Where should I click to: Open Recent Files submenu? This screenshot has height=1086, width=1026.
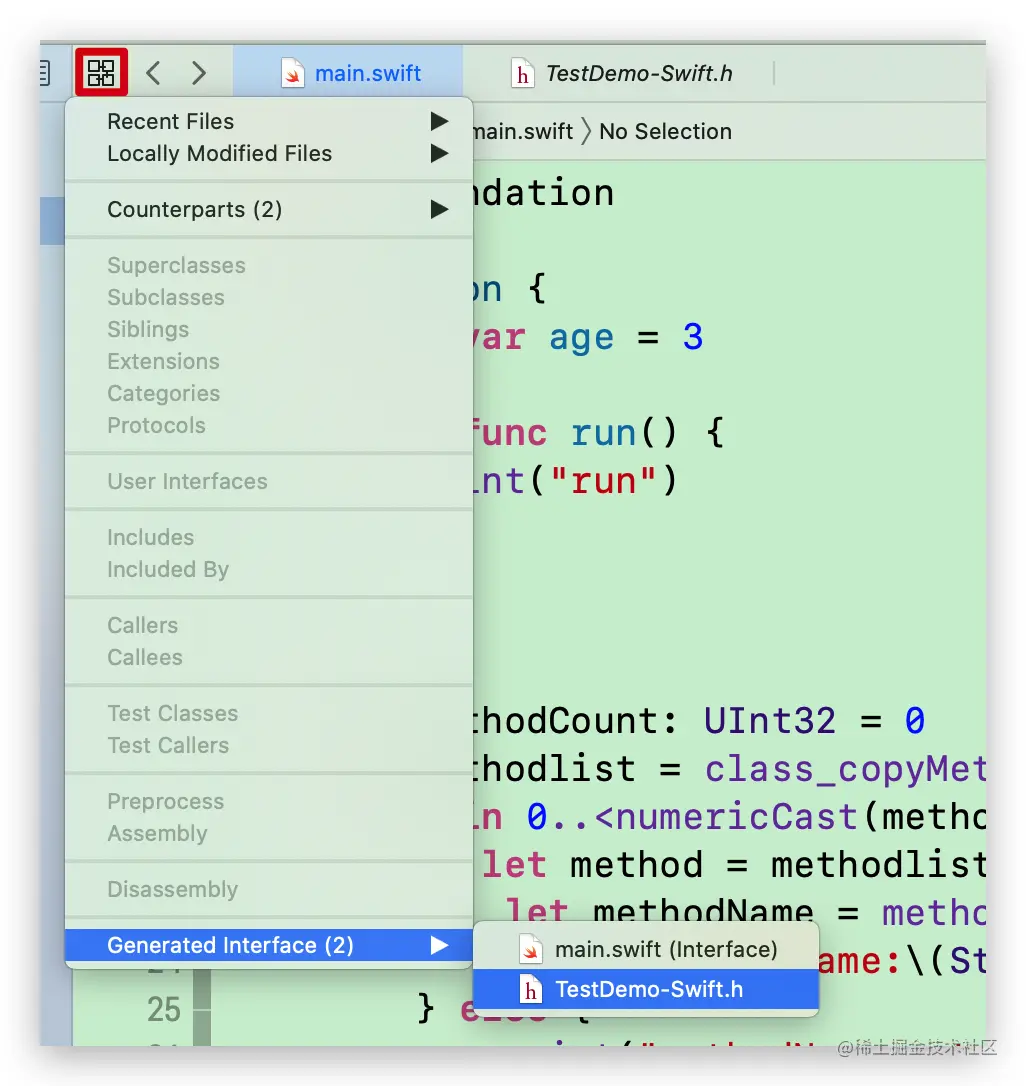[269, 121]
